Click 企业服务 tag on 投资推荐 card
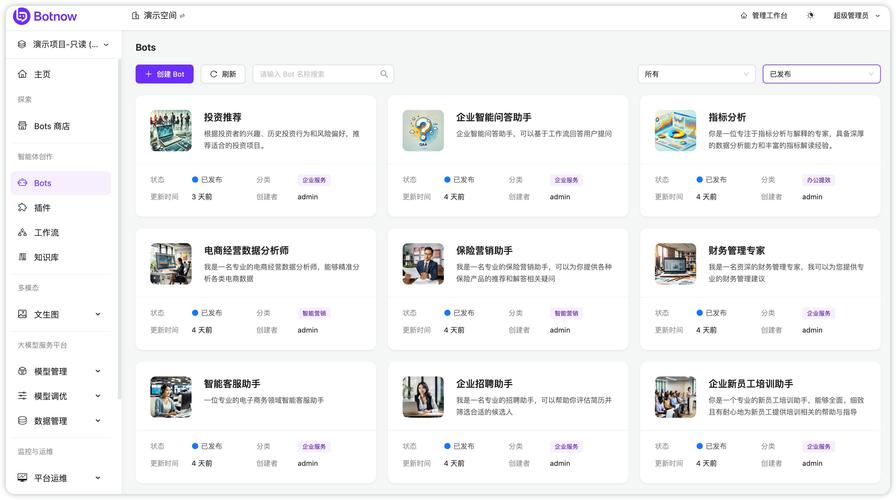896x500 pixels. pos(314,180)
